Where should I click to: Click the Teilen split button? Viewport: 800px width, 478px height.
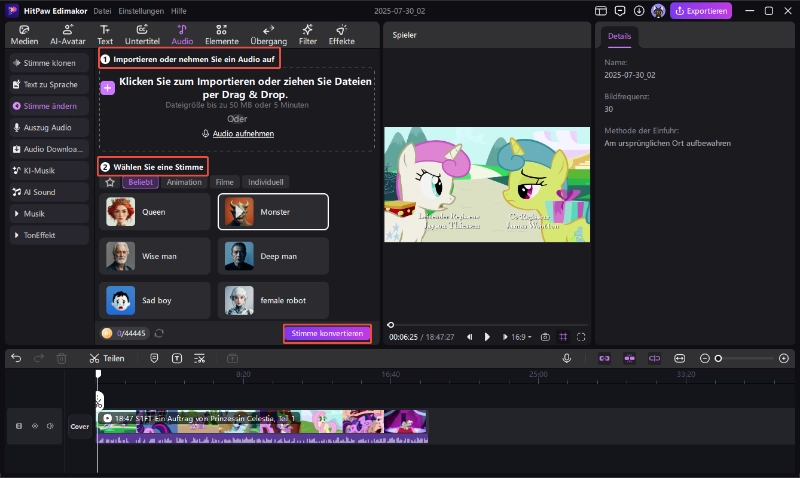[107, 358]
